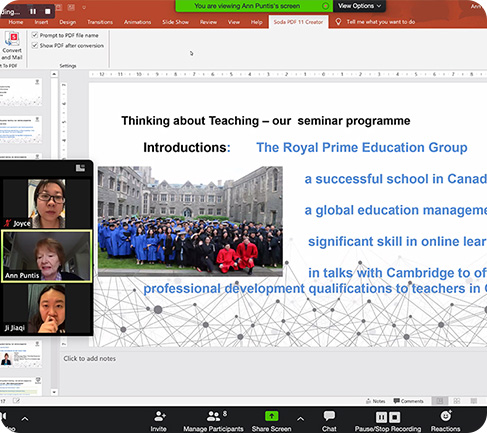Image resolution: width=487 pixels, height=433 pixels.
Task: Select the bottom slide thumbnail in panel
Action: click(x=21, y=386)
